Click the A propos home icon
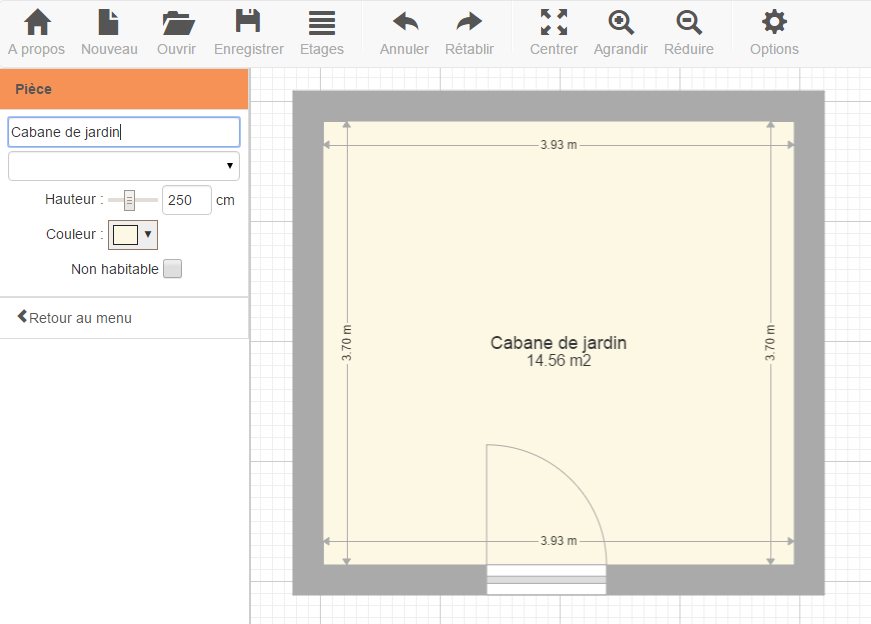Viewport: 871px width, 624px height. (38, 24)
